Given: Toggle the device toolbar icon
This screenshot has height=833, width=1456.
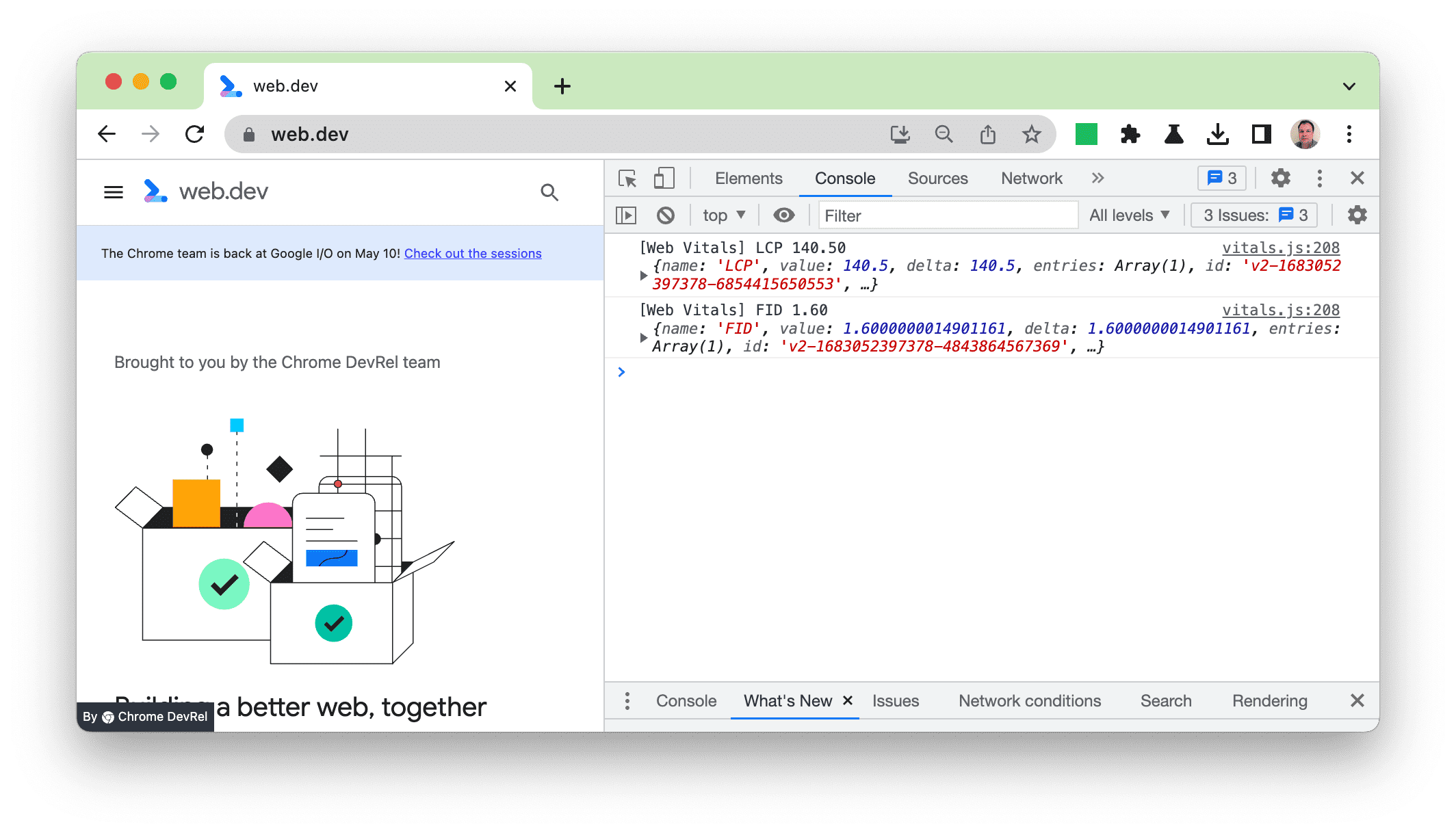Looking at the screenshot, I should 664,179.
